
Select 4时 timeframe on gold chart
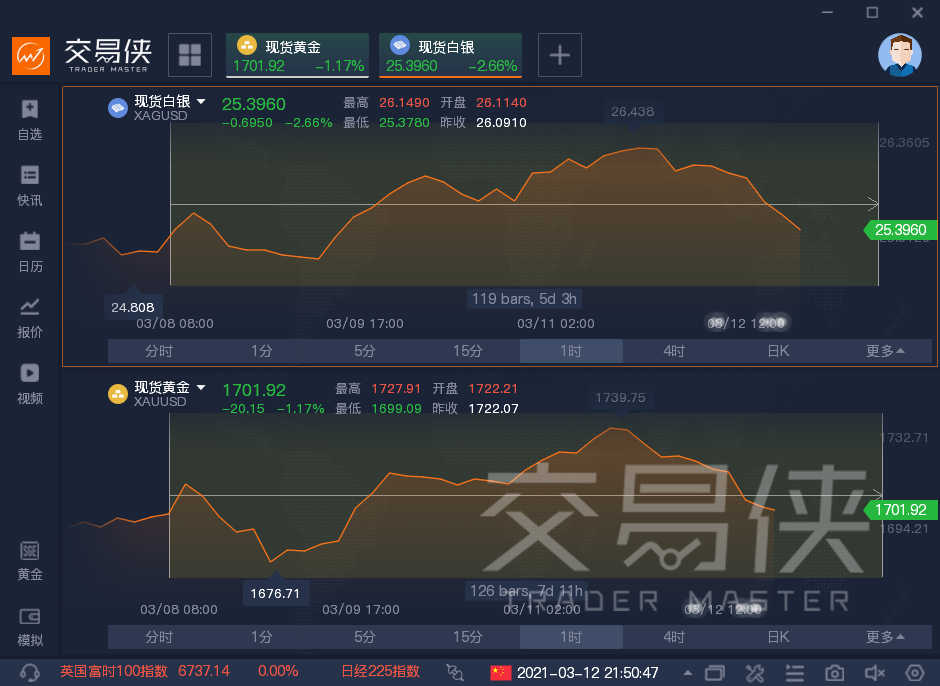[x=674, y=637]
